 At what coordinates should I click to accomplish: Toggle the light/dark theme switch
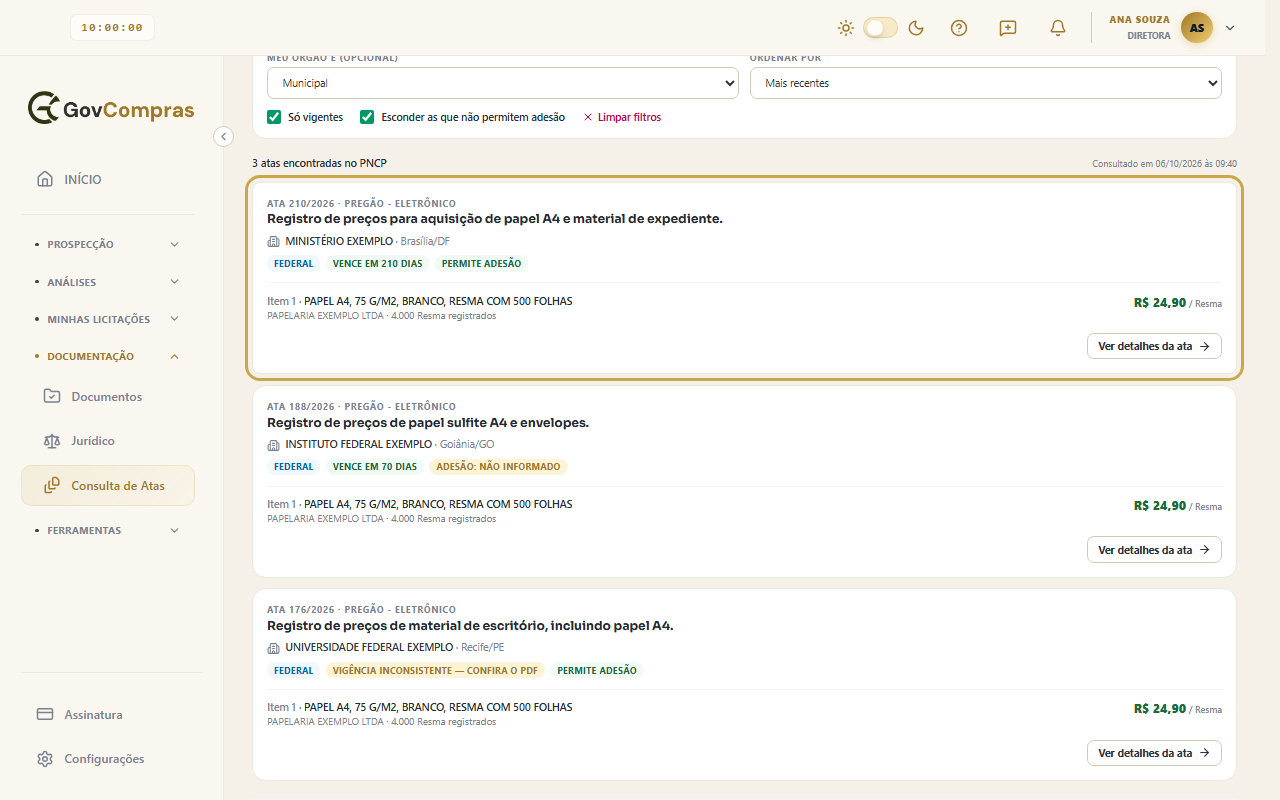pos(881,28)
